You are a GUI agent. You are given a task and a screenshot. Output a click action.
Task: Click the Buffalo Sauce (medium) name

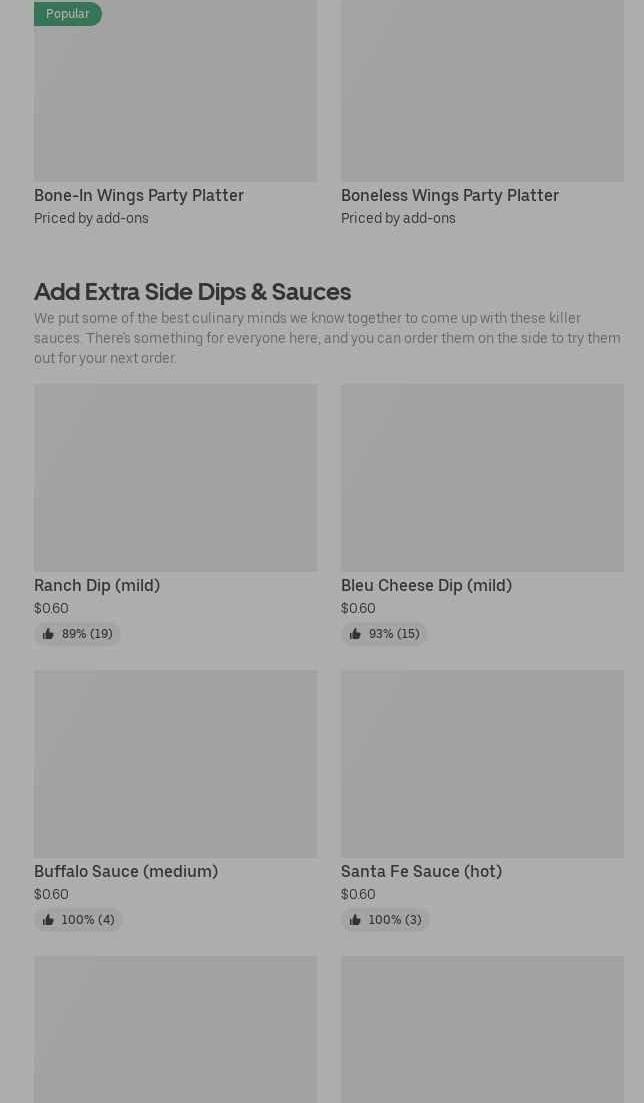tap(126, 871)
